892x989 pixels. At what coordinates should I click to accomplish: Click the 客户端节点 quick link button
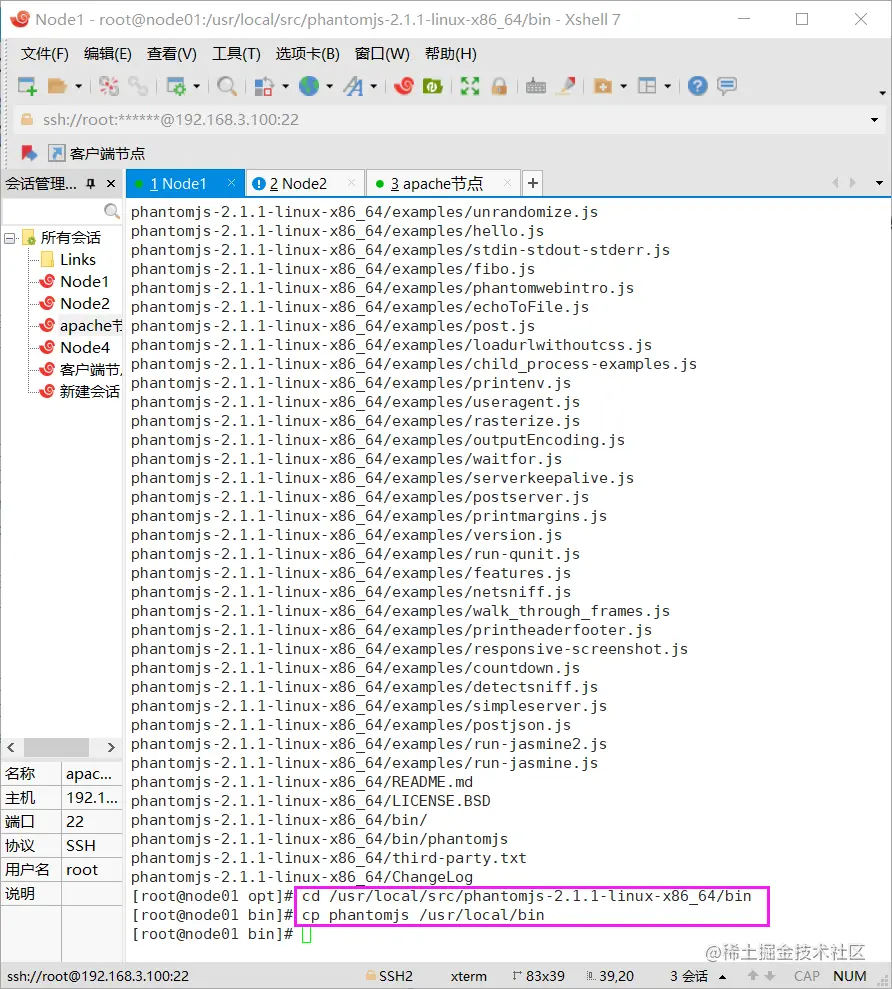97,153
